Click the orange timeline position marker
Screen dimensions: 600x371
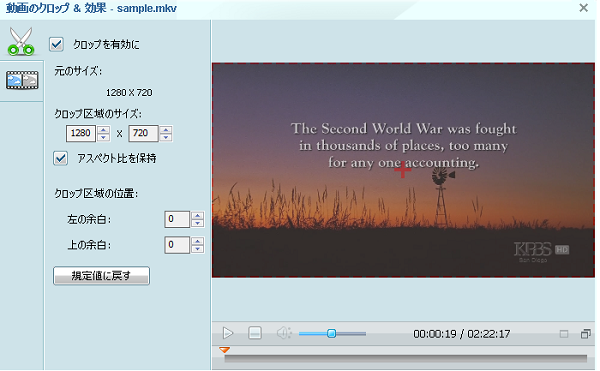225,350
